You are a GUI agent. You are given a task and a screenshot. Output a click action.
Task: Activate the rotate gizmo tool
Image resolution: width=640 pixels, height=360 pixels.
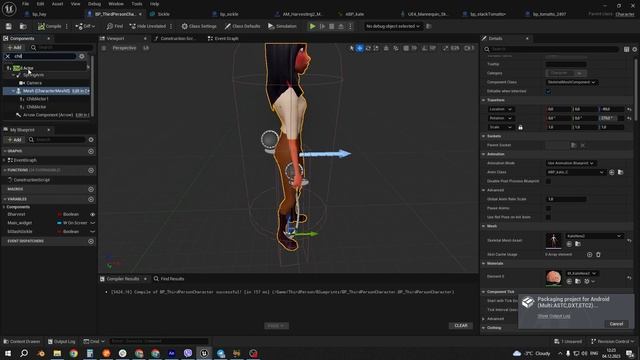click(x=368, y=48)
